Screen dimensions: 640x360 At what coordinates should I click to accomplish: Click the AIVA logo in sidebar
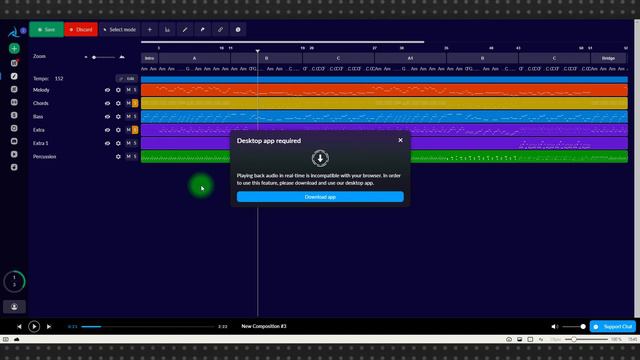13,32
